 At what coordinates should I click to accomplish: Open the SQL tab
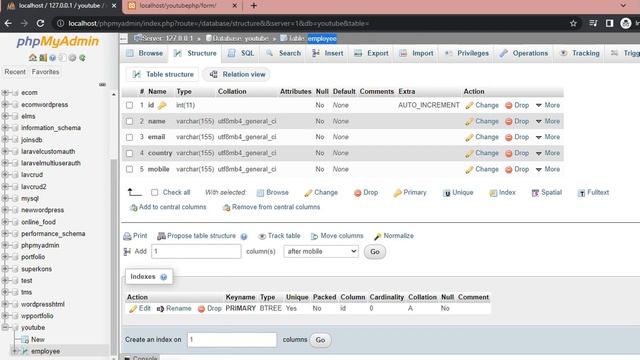tap(241, 53)
